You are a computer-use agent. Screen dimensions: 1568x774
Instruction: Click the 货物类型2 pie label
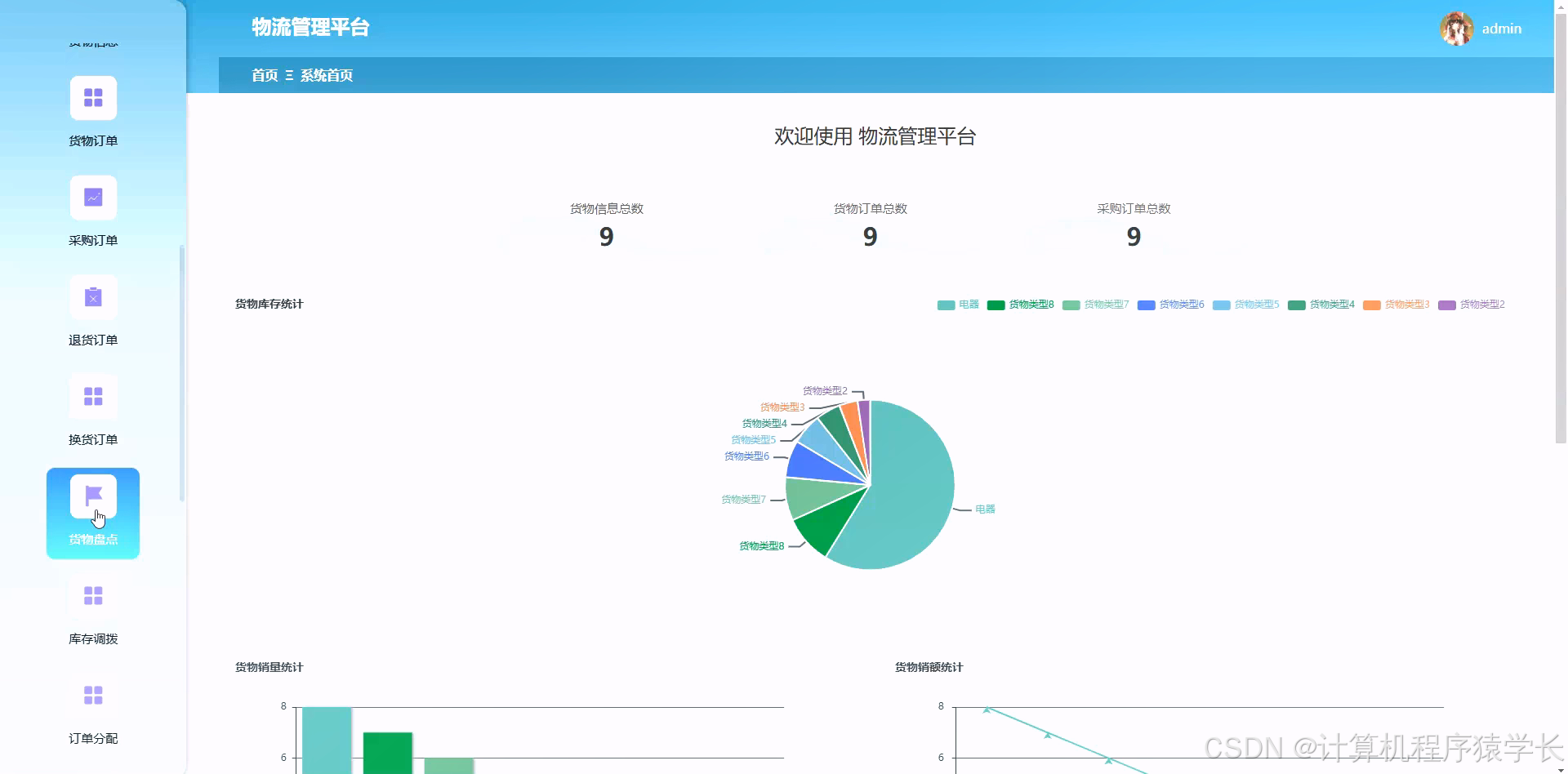tap(825, 390)
